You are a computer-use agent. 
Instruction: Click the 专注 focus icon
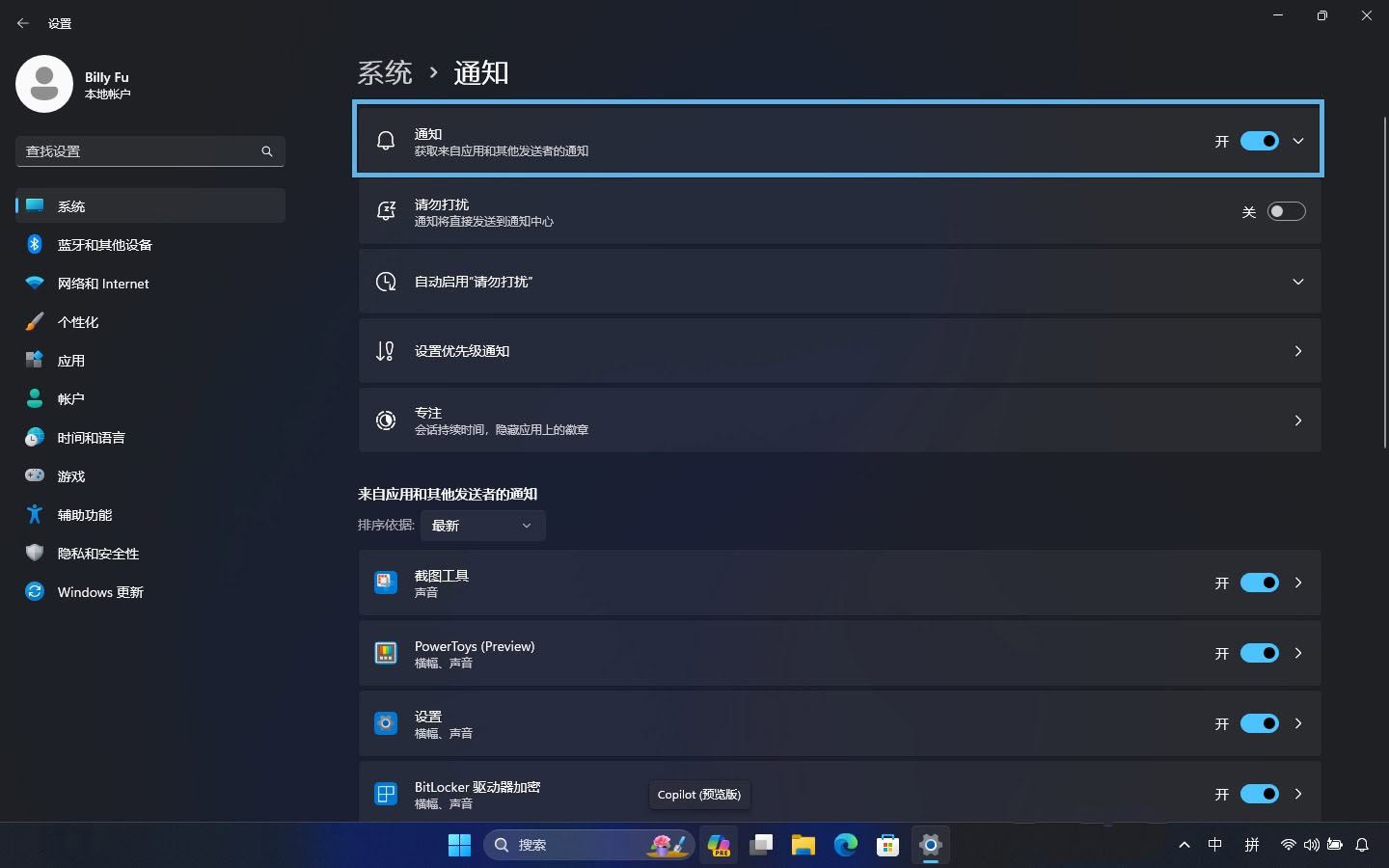click(386, 420)
